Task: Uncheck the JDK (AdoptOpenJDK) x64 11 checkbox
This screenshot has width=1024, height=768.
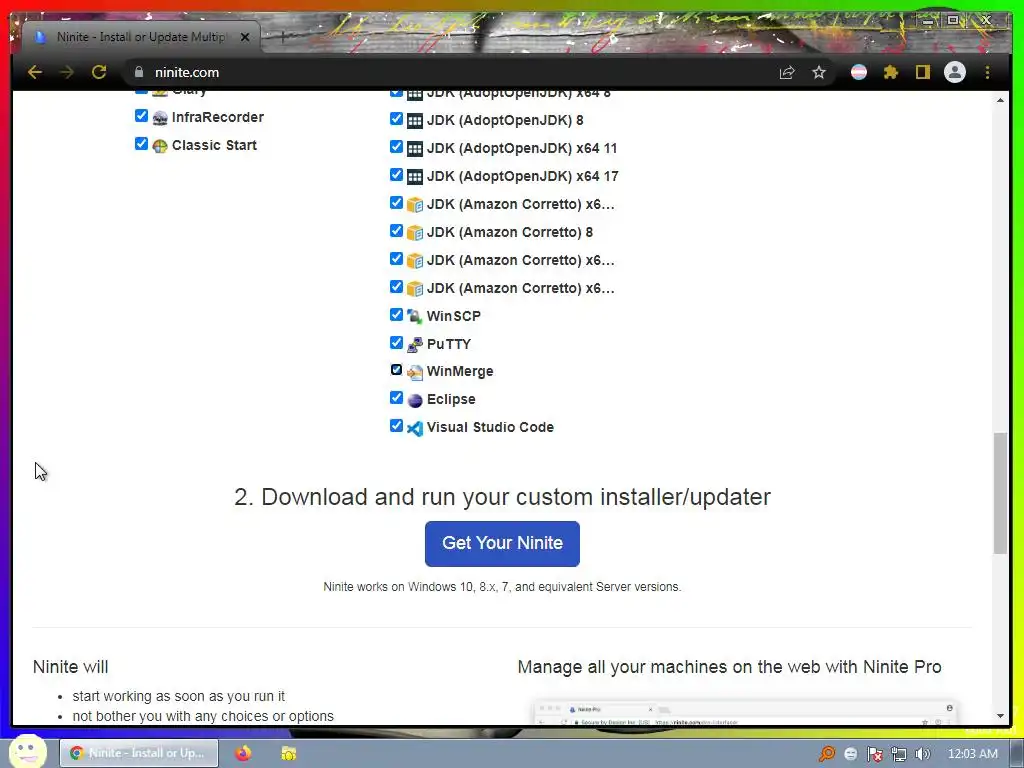Action: pos(396,146)
